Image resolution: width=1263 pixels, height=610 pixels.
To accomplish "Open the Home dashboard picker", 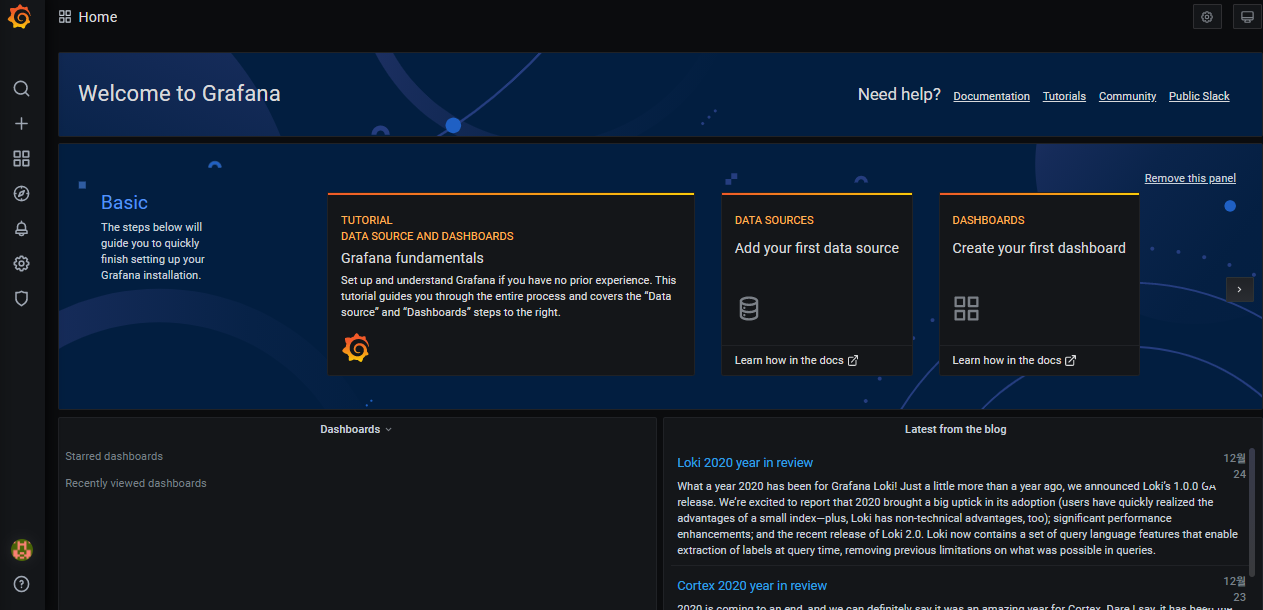I will point(97,17).
